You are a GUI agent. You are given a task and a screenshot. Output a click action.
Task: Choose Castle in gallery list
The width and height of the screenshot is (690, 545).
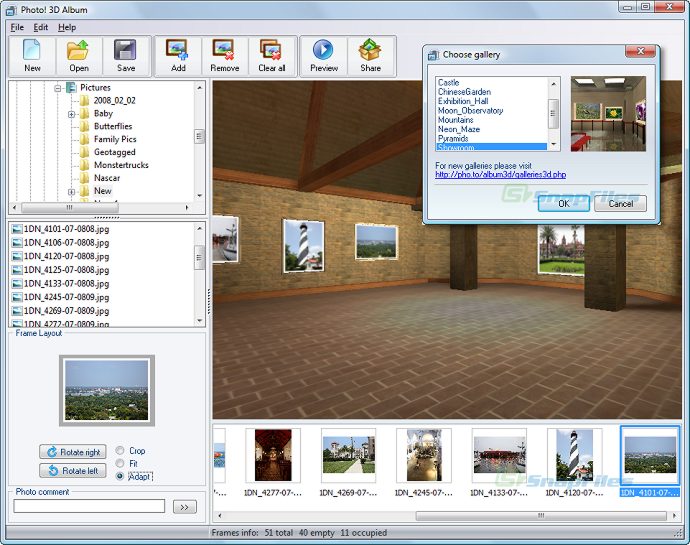click(448, 82)
